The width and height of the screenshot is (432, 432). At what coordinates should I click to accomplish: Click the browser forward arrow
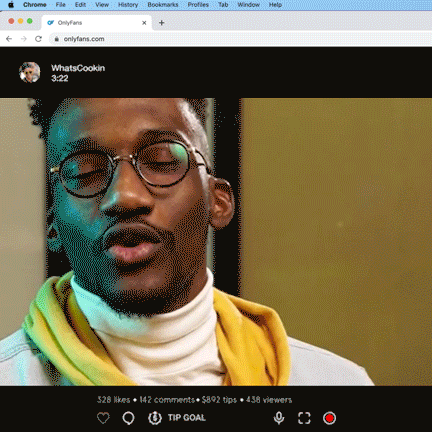click(24, 39)
